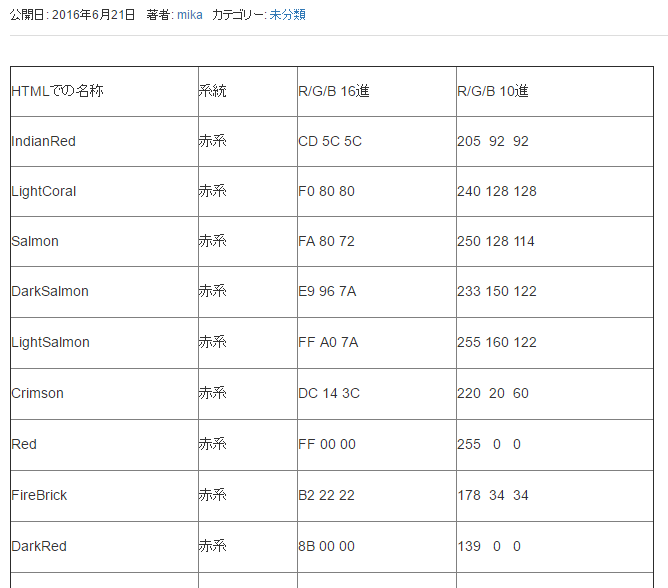
Task: Select the R/G/B 10進 column header
Action: pyautogui.click(x=493, y=91)
